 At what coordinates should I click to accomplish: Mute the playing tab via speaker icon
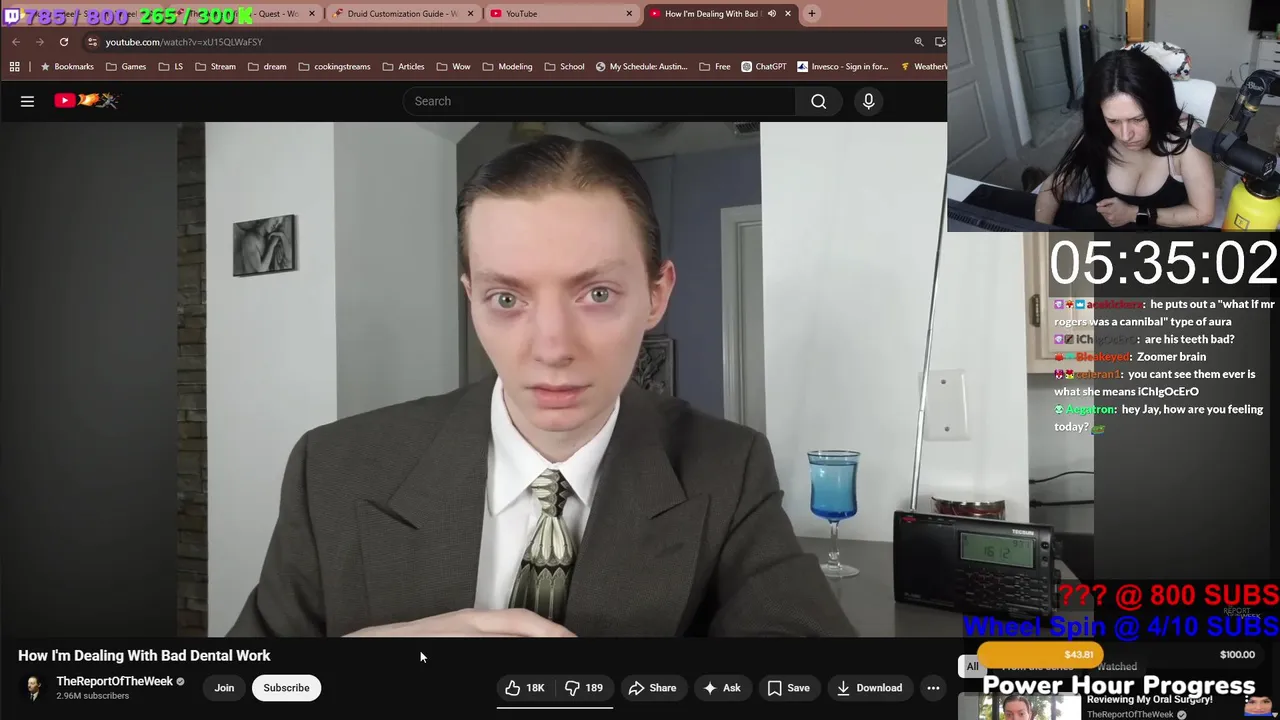click(x=771, y=14)
